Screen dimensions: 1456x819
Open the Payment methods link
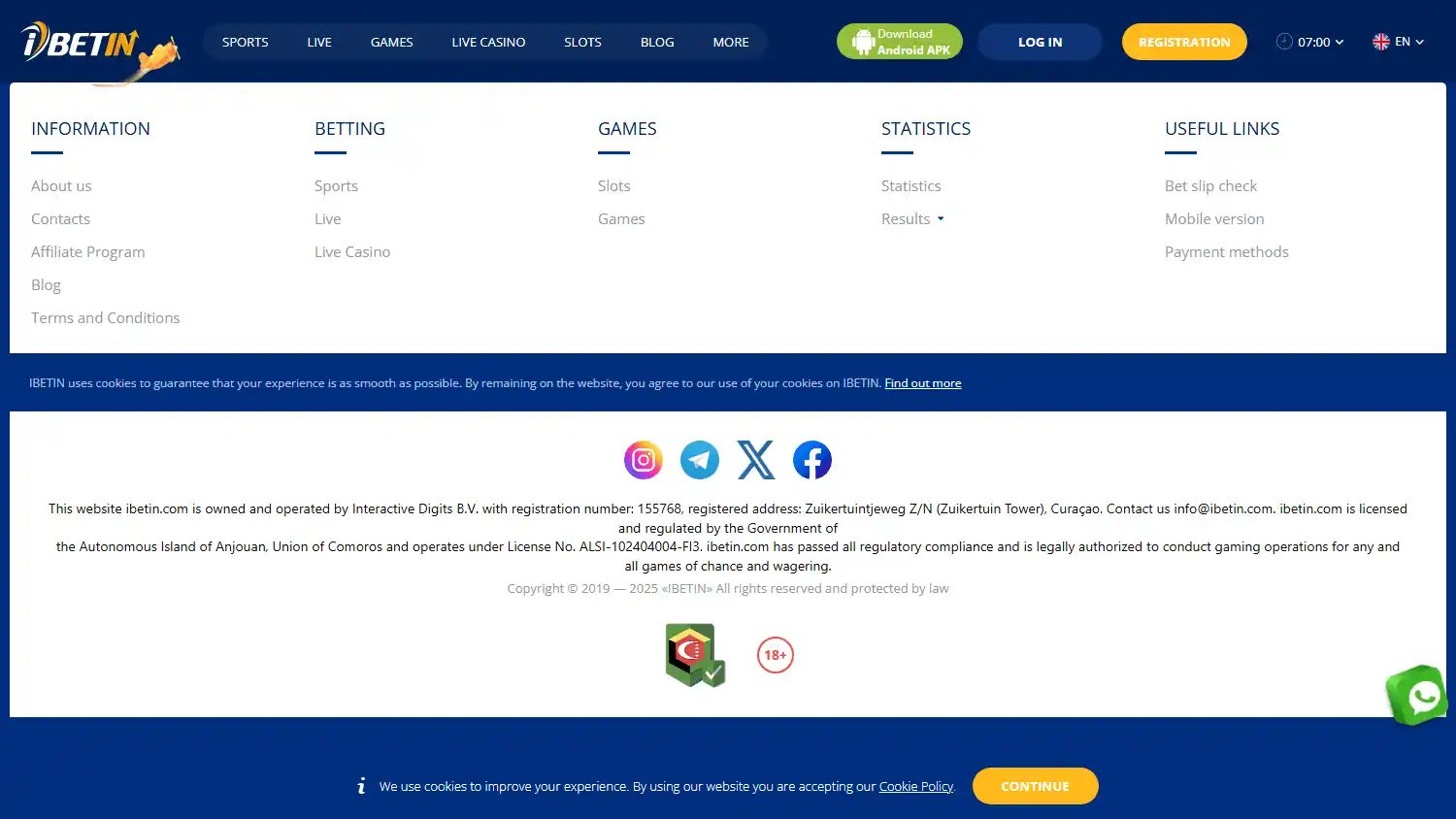tap(1227, 252)
